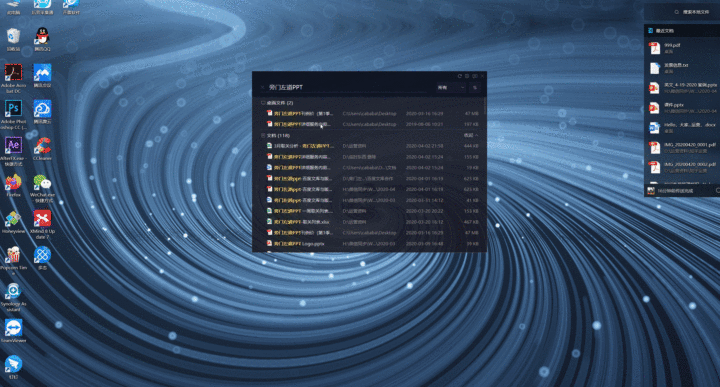Launch Adobe Photoshop CC desktop shortcut
720x387 pixels.
coord(13,115)
